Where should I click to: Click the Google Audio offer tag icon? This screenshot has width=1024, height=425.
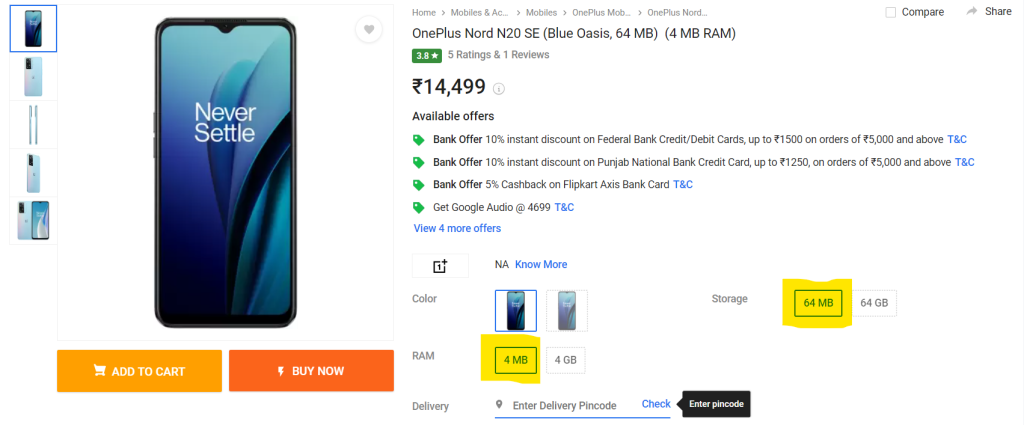coord(419,207)
